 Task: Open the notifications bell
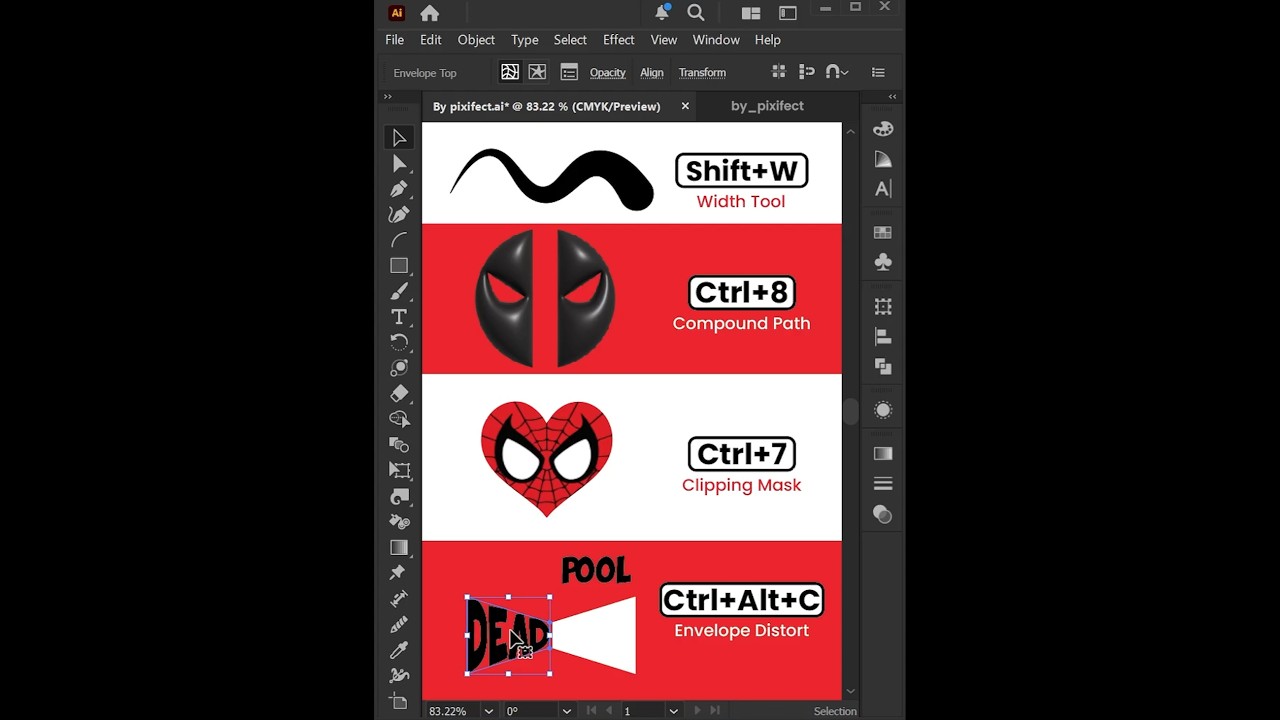tap(662, 12)
